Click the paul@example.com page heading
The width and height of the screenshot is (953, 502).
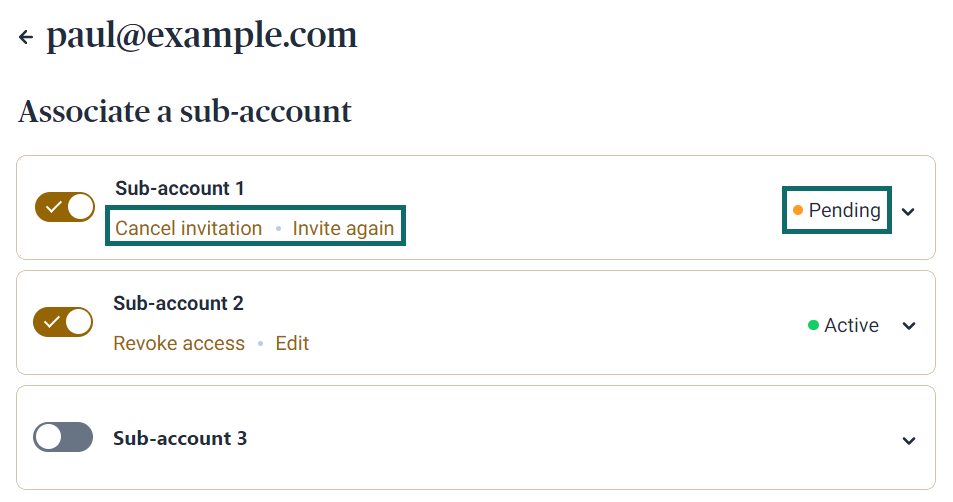click(202, 36)
